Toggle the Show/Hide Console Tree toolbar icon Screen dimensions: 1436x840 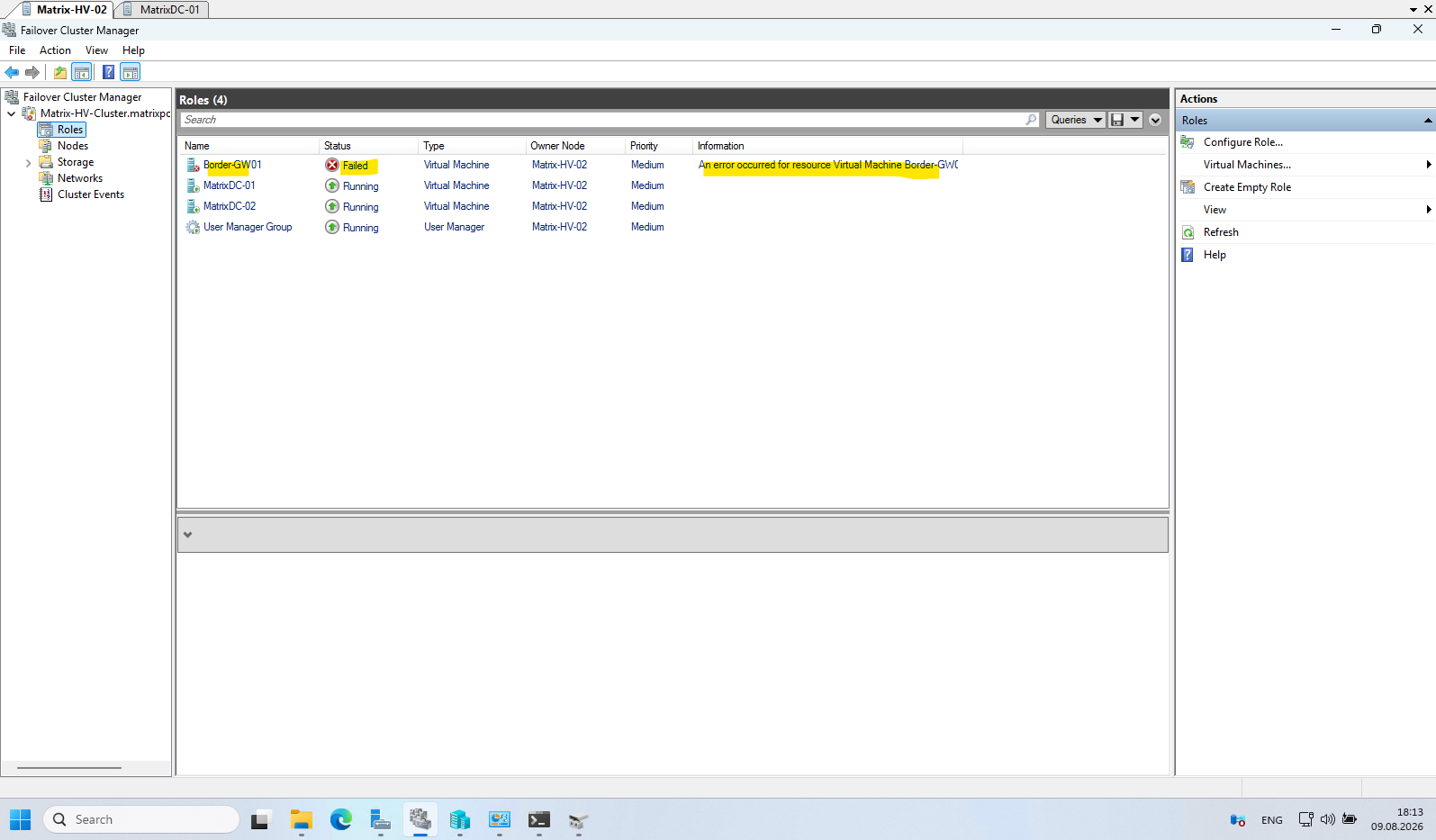tap(82, 72)
